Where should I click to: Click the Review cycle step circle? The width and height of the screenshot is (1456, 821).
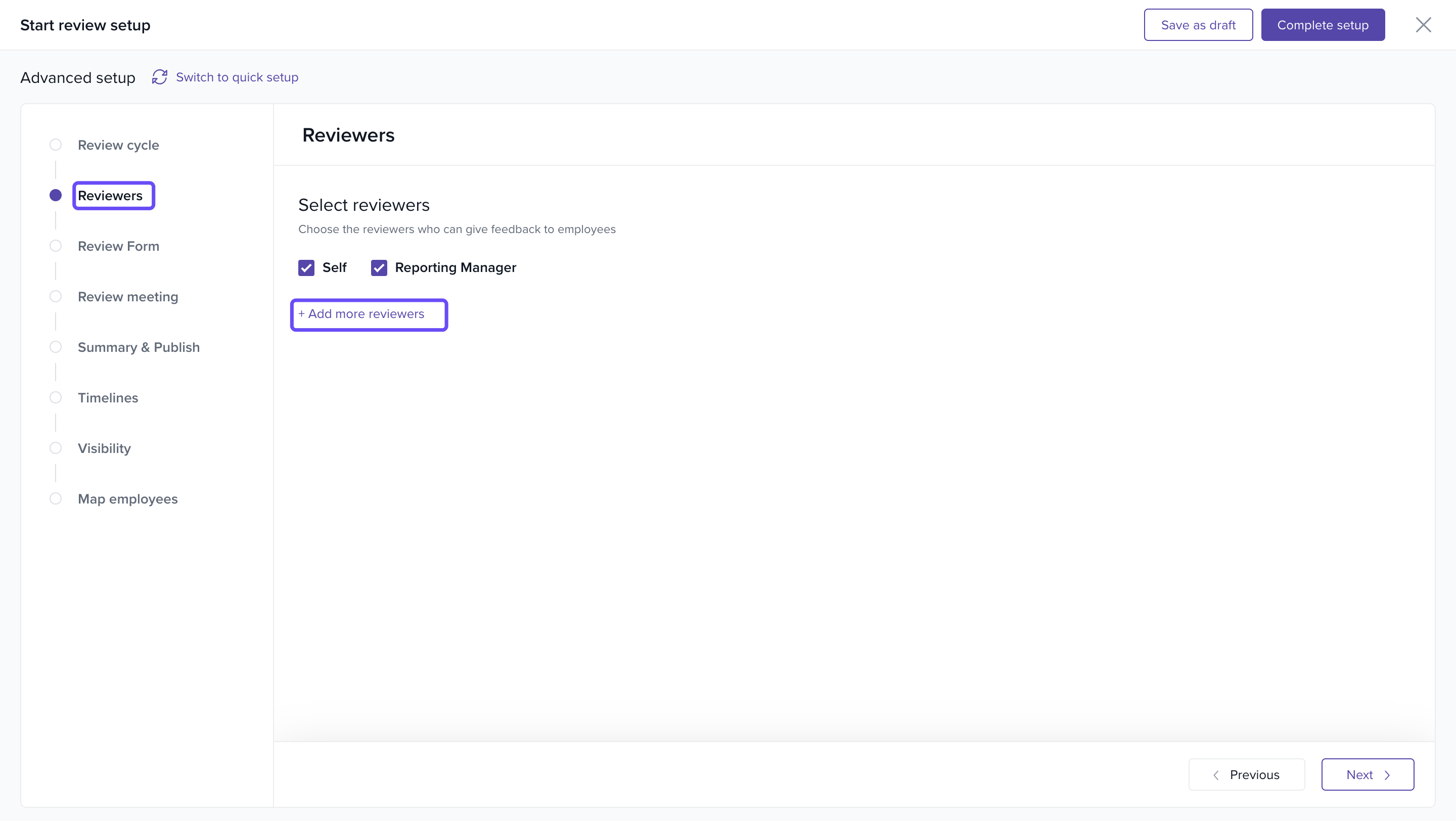(56, 145)
